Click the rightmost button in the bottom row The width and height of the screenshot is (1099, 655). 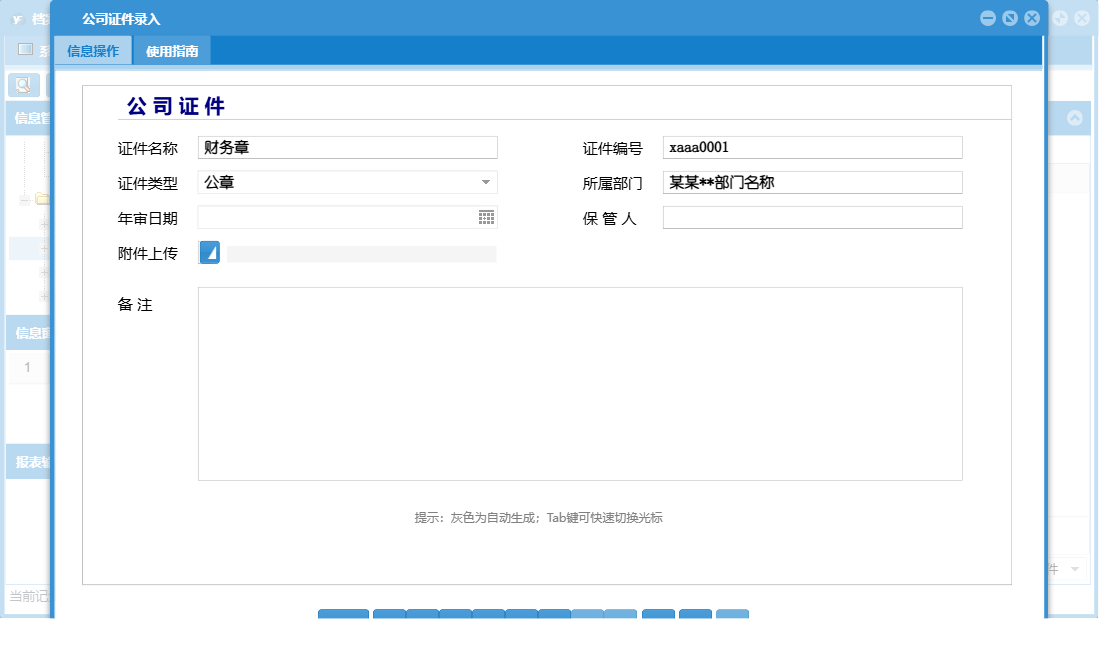pos(732,616)
